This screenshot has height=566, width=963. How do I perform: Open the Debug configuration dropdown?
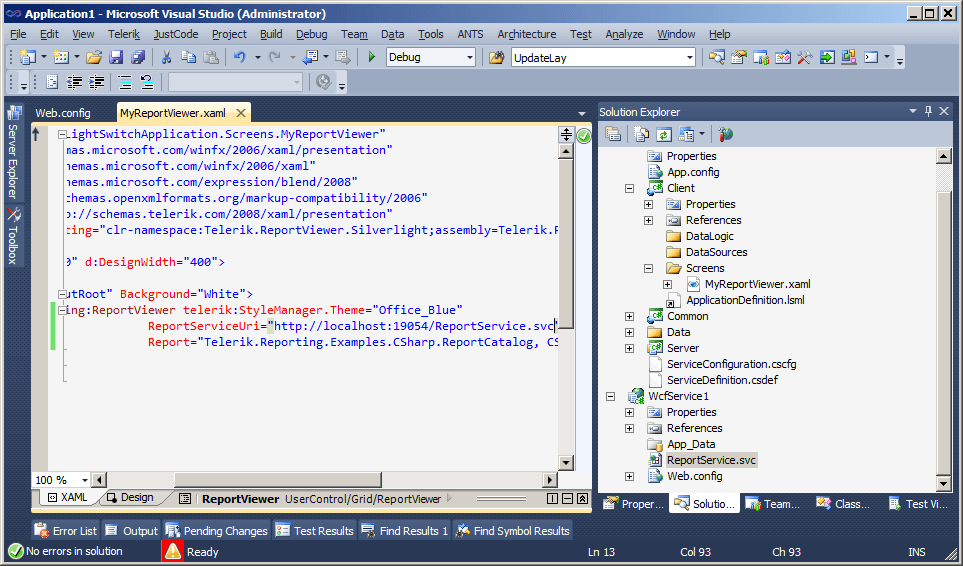469,57
